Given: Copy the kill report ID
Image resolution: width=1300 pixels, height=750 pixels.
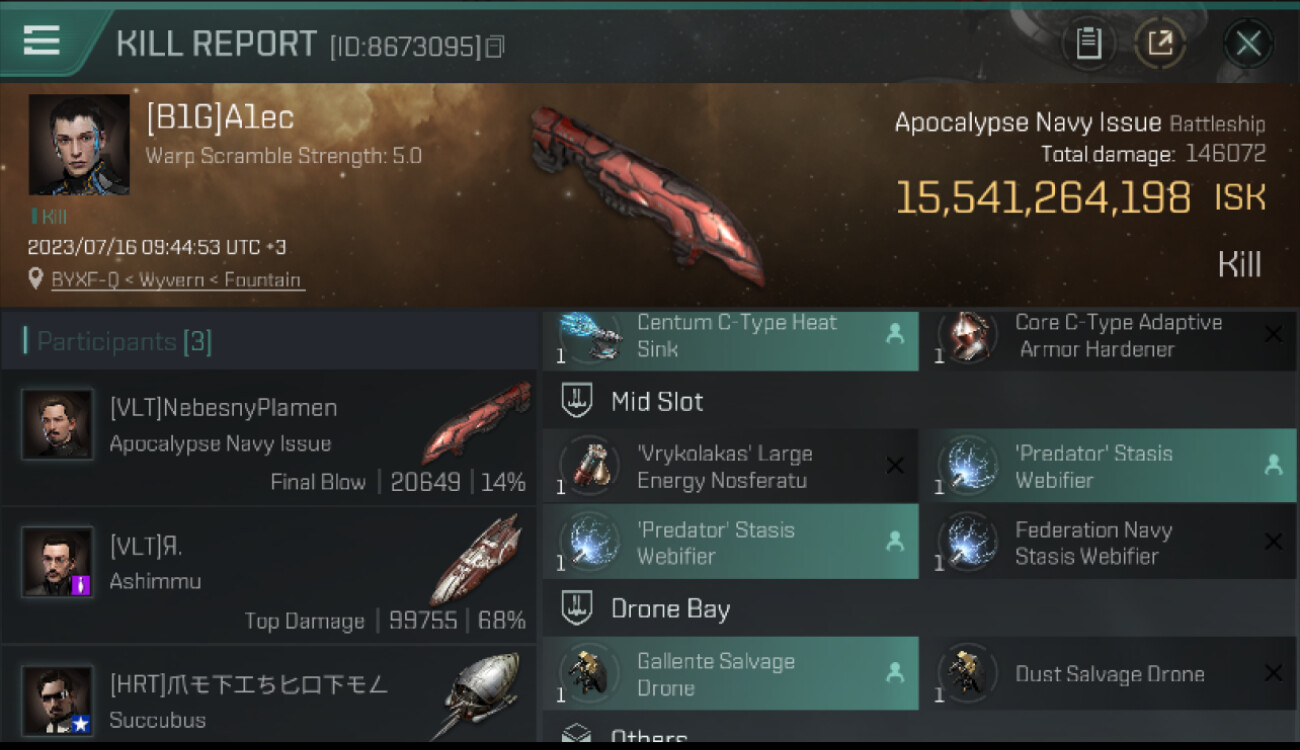Looking at the screenshot, I should 495,46.
